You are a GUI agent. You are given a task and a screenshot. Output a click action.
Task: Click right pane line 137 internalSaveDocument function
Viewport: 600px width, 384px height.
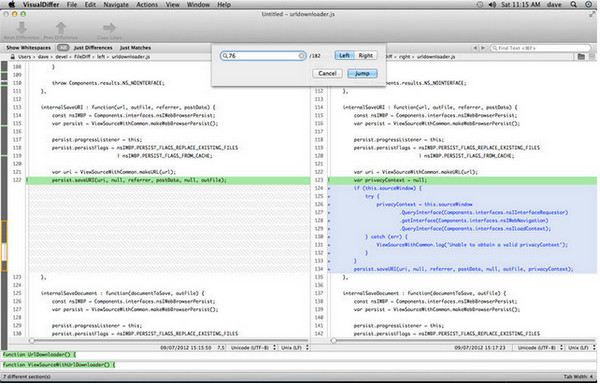coord(424,293)
